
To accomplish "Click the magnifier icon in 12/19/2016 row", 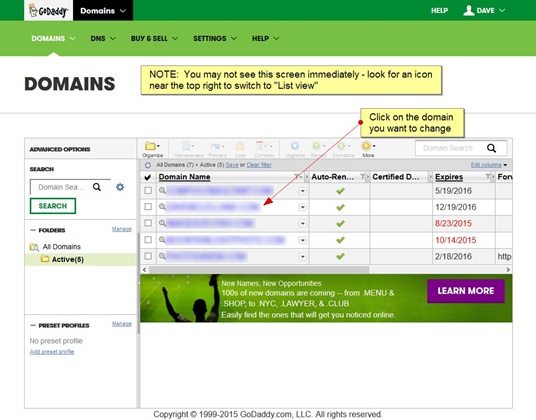I will pyautogui.click(x=162, y=207).
